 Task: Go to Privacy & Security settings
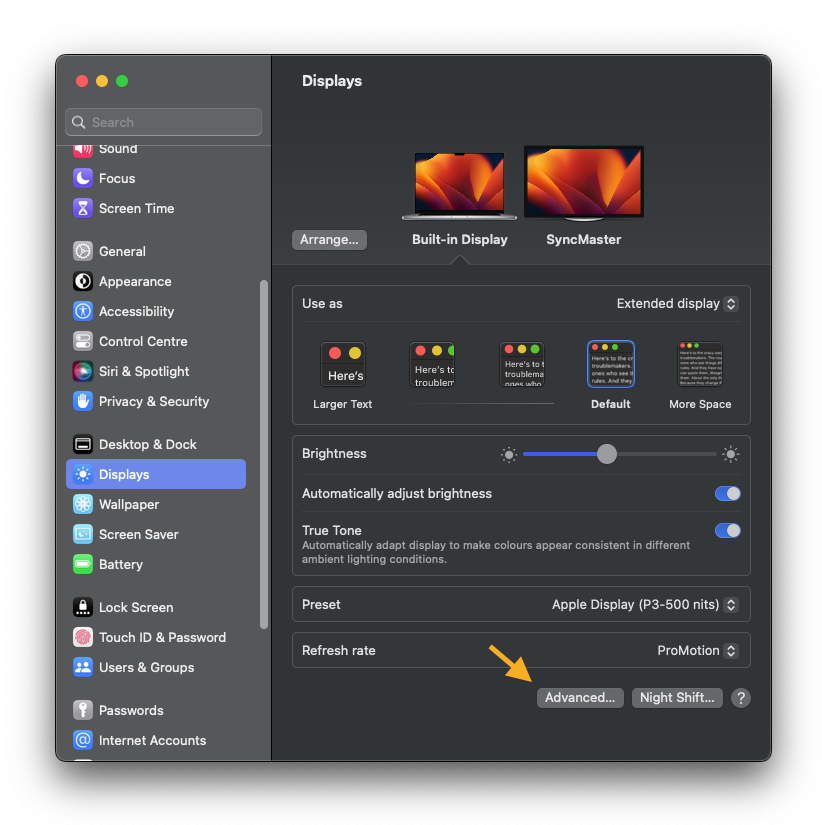coord(156,401)
